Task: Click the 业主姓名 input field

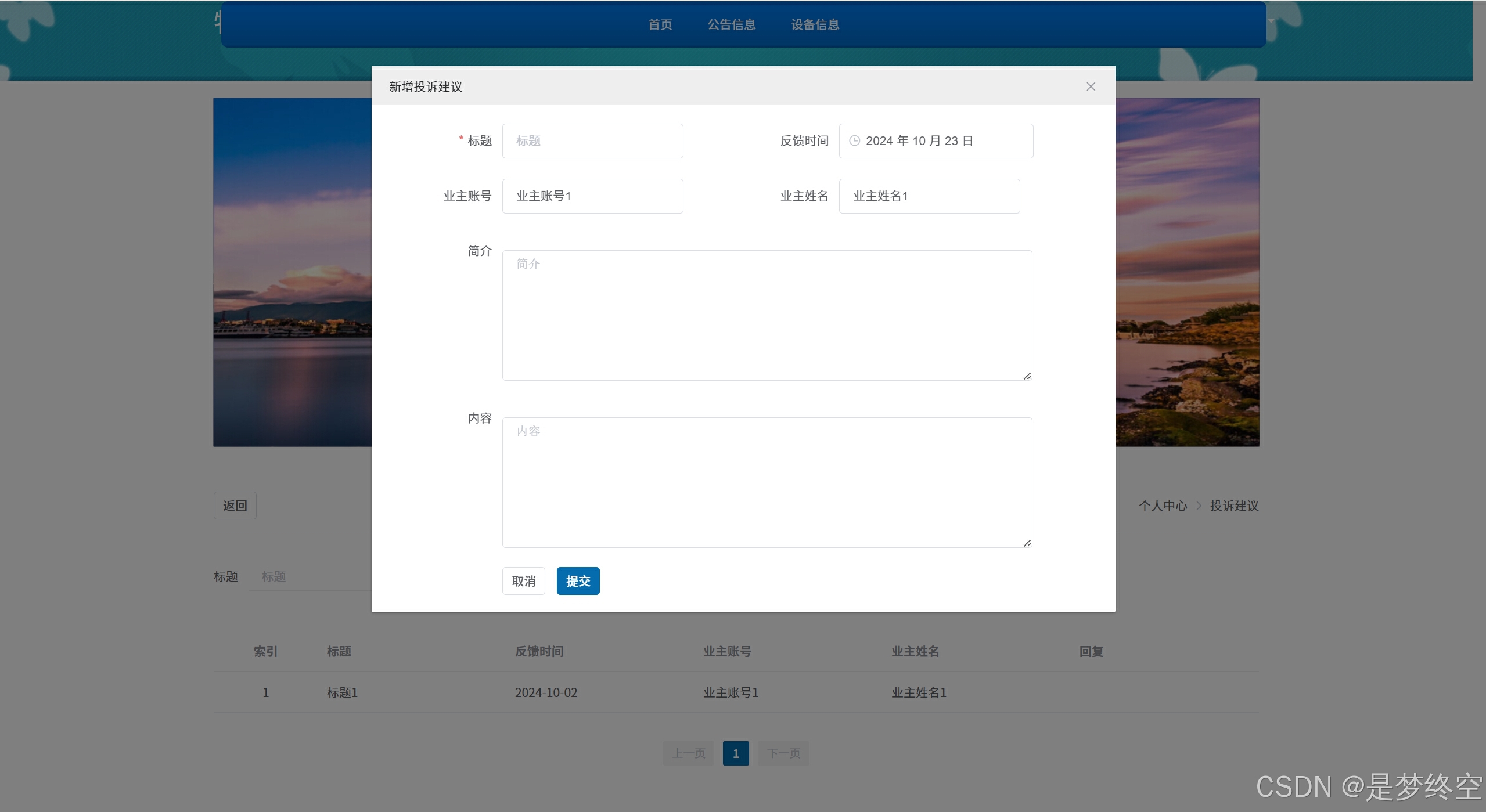Action: [x=929, y=196]
